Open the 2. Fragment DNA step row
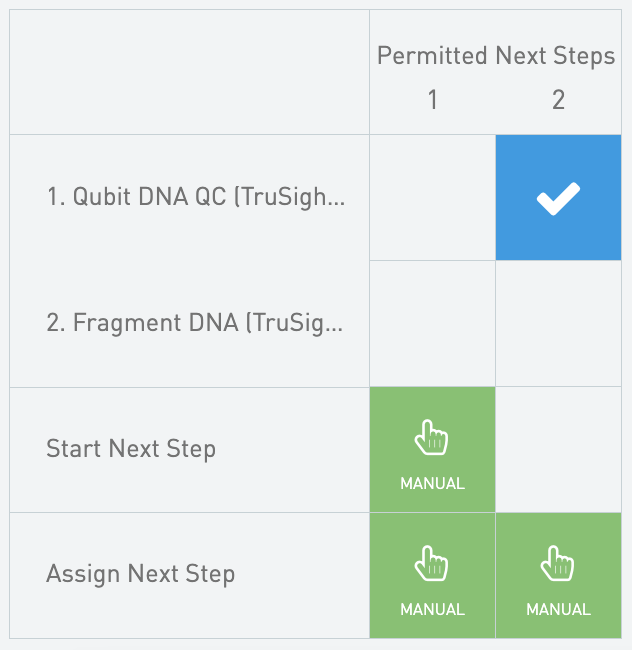This screenshot has width=632, height=650. tap(195, 323)
